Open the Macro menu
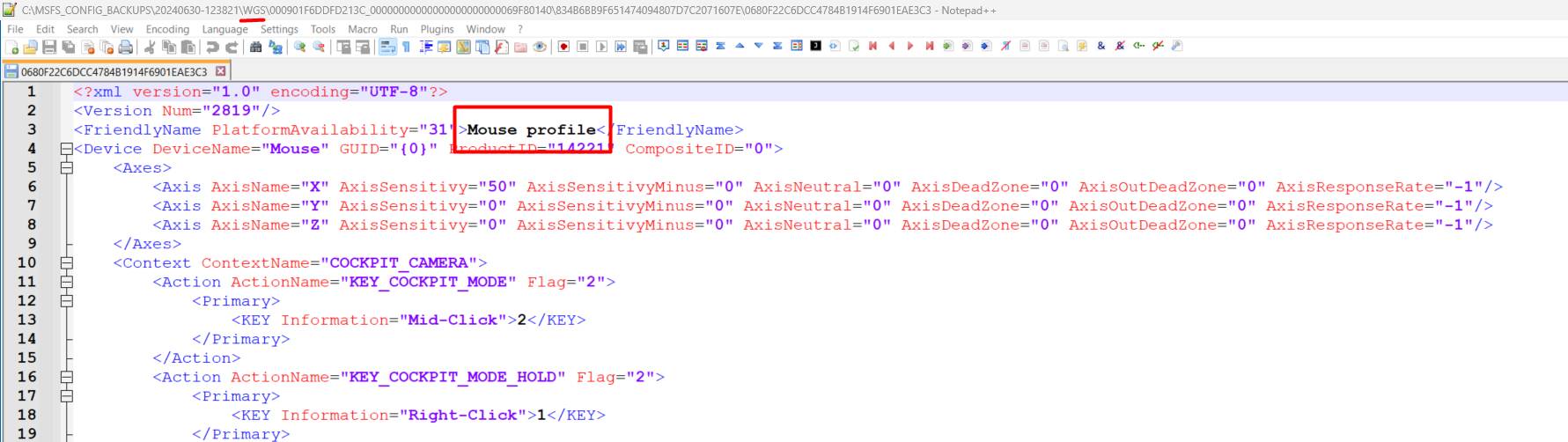Image resolution: width=1568 pixels, height=442 pixels. [362, 29]
